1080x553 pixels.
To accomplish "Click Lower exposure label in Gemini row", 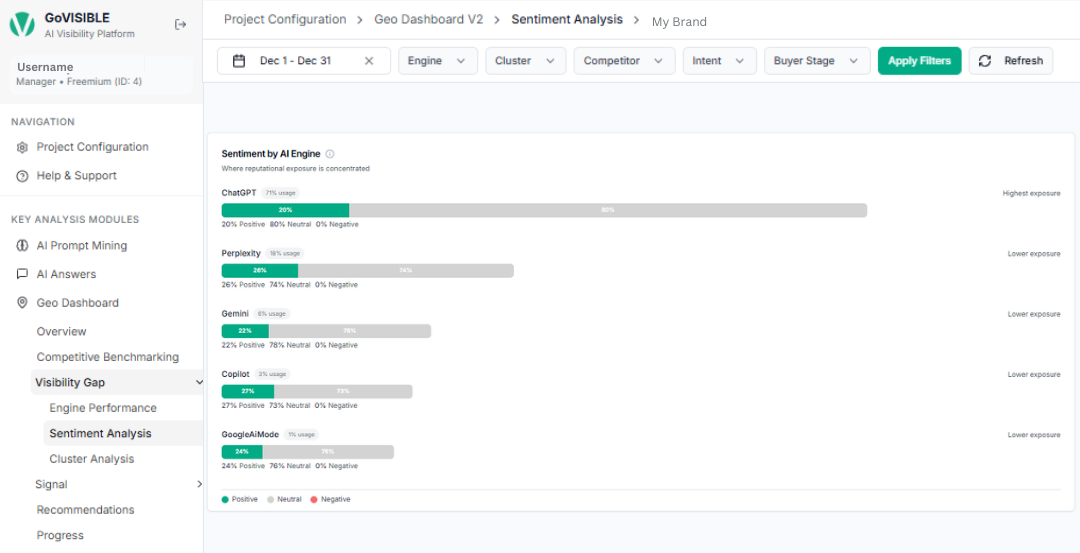I will tap(1034, 314).
